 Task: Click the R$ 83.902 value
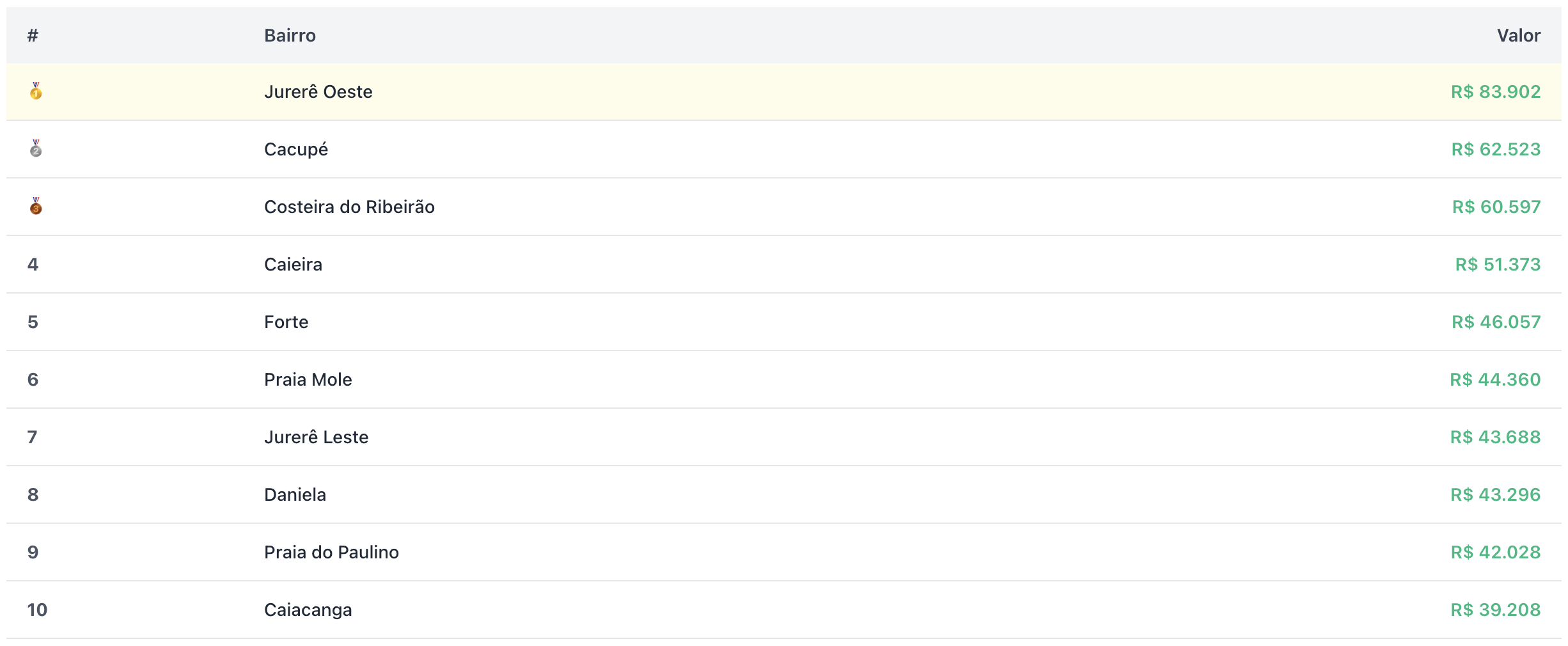1495,92
